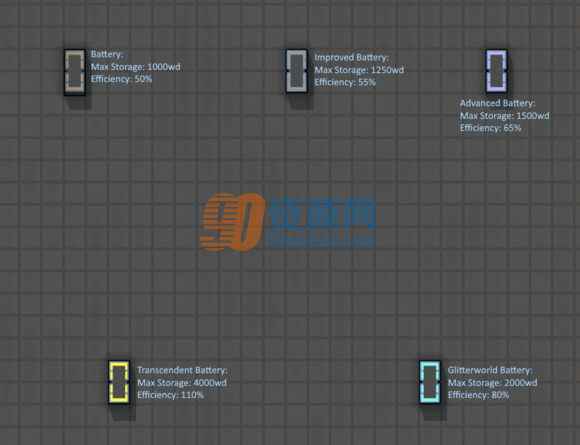Select the yellow Transcendent Battery building
Image resolution: width=580 pixels, height=445 pixels.
(119, 382)
